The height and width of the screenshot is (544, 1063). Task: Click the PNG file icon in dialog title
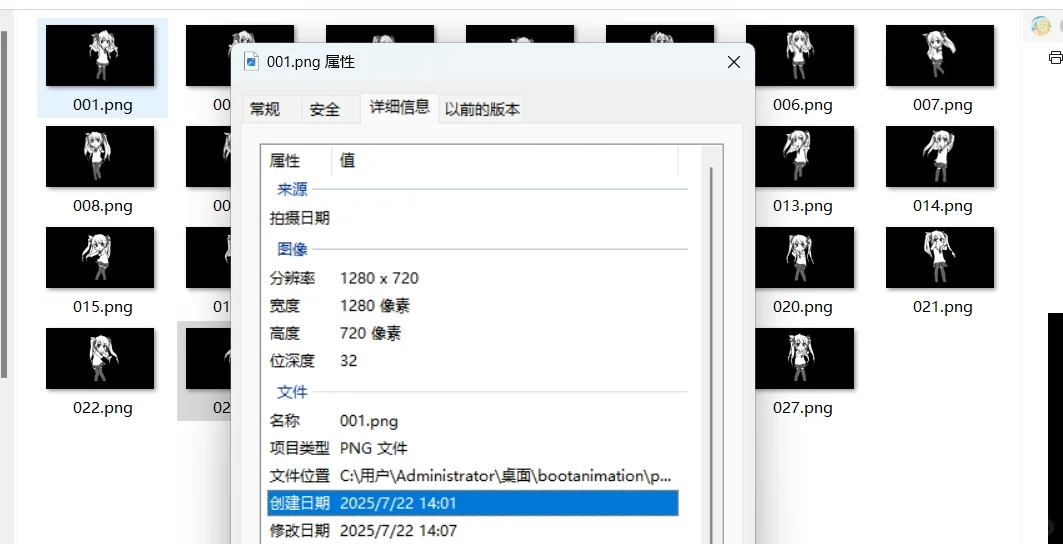(x=252, y=61)
